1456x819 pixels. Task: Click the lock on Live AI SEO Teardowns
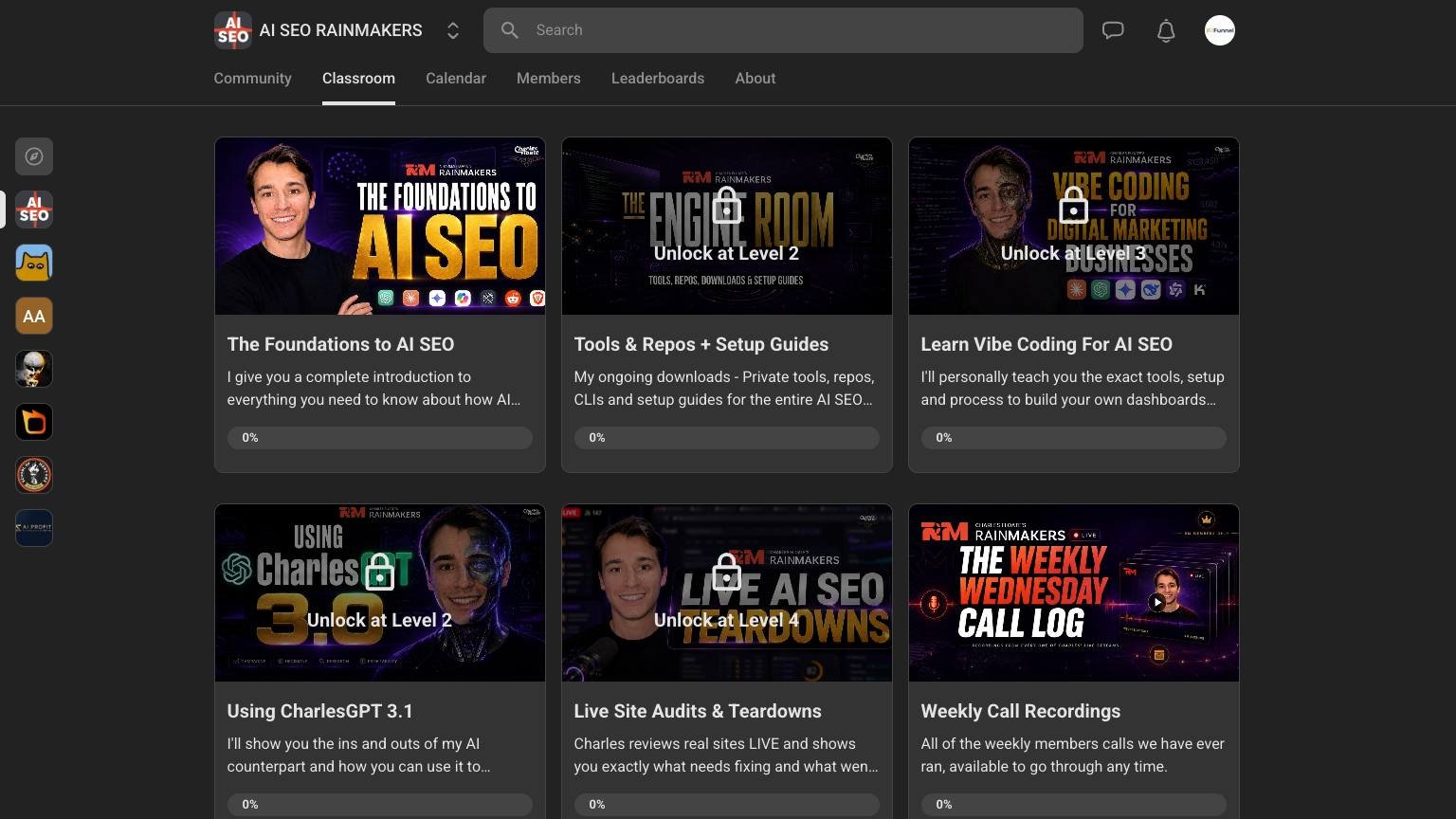coord(727,572)
